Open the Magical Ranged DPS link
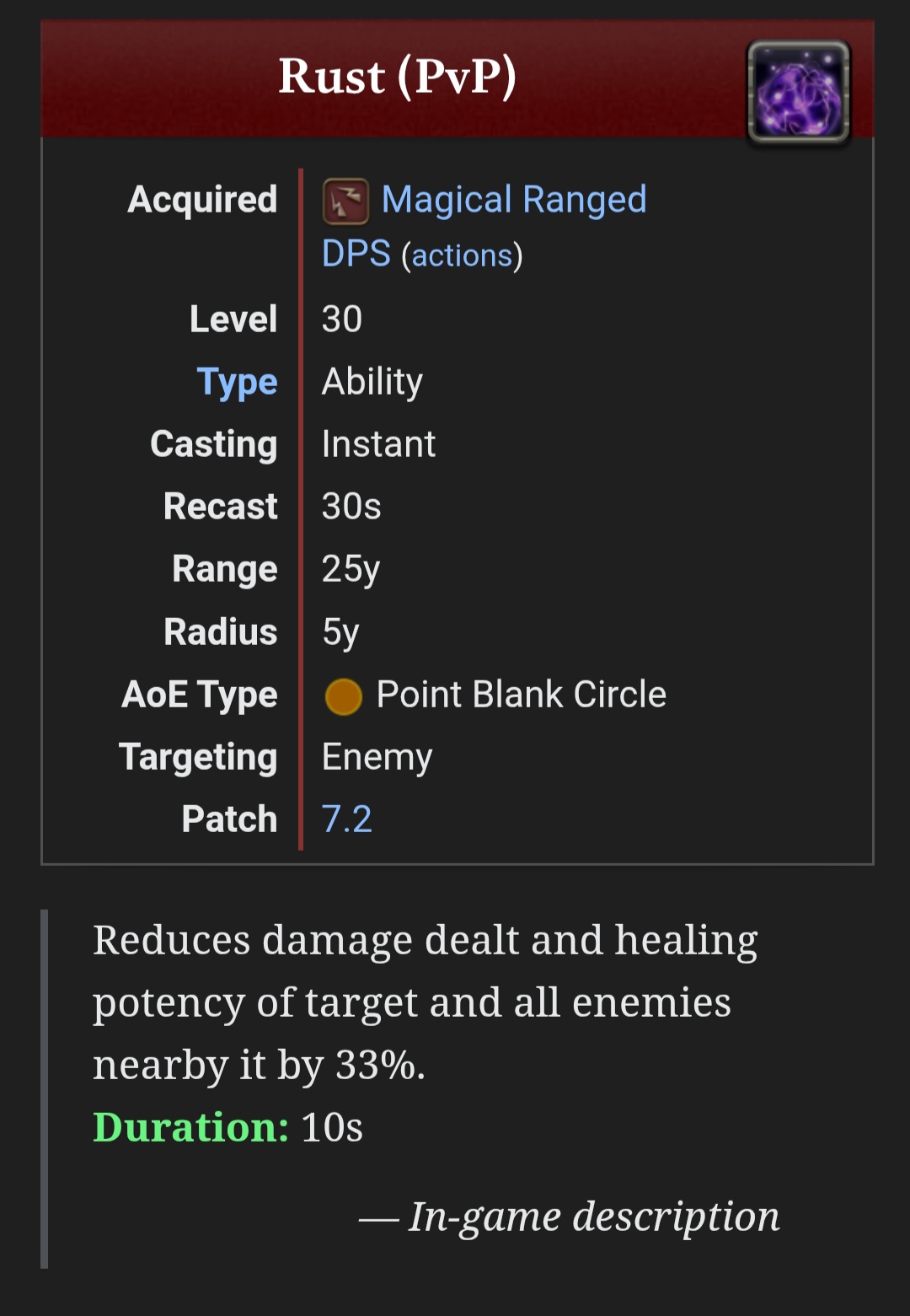The image size is (910, 1316). [484, 226]
